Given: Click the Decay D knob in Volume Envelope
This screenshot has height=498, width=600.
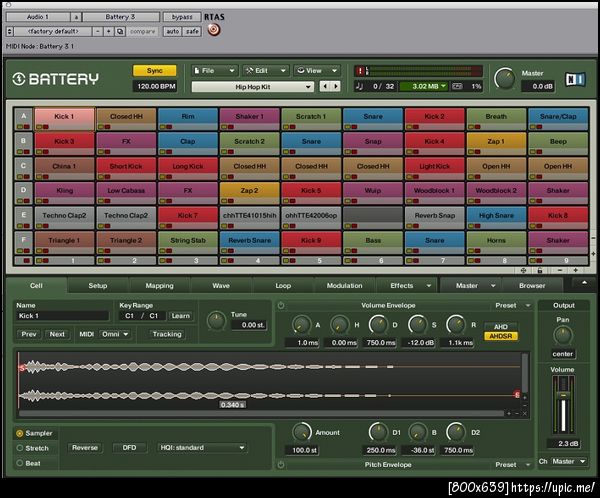Looking at the screenshot, I should [x=378, y=325].
